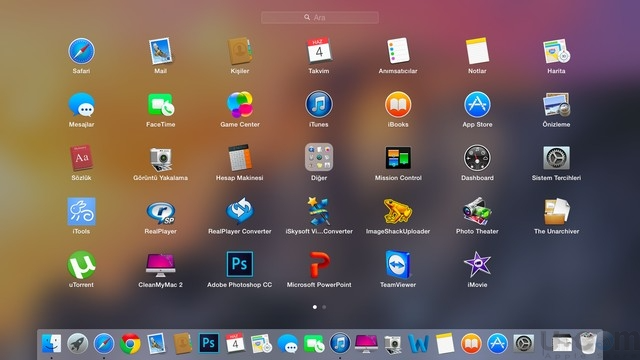Launch Görüntü Yakalama in Launchpad

(160, 159)
